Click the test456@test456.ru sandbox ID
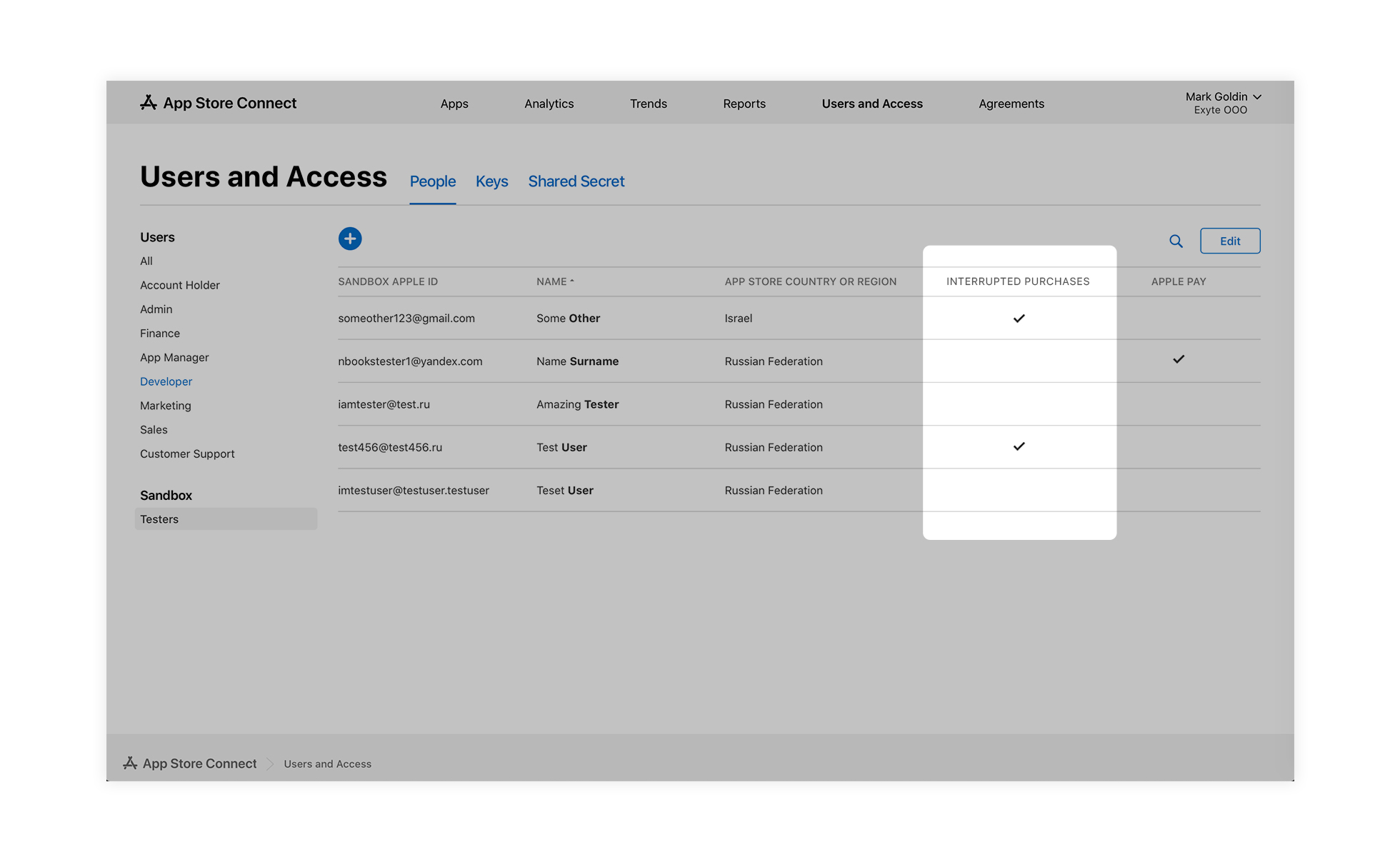 (x=390, y=447)
